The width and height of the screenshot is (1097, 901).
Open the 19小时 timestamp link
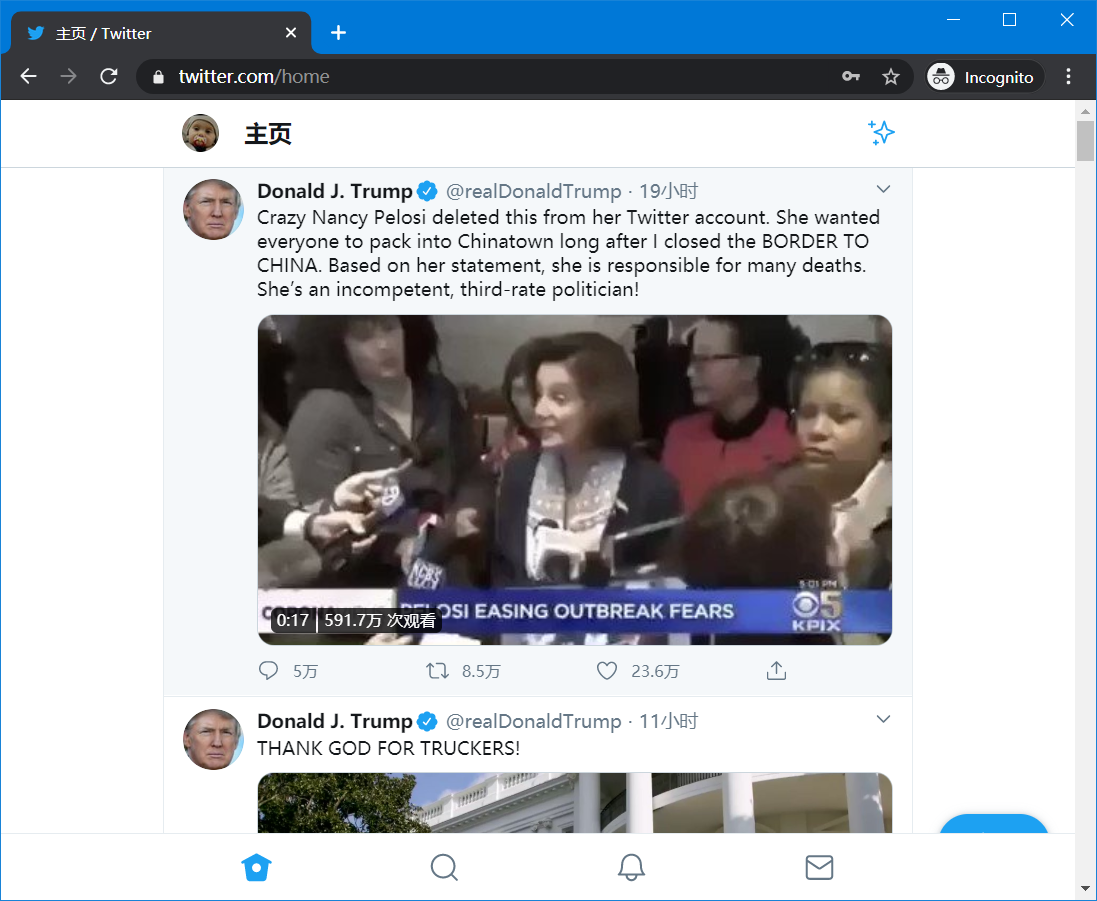click(x=669, y=191)
